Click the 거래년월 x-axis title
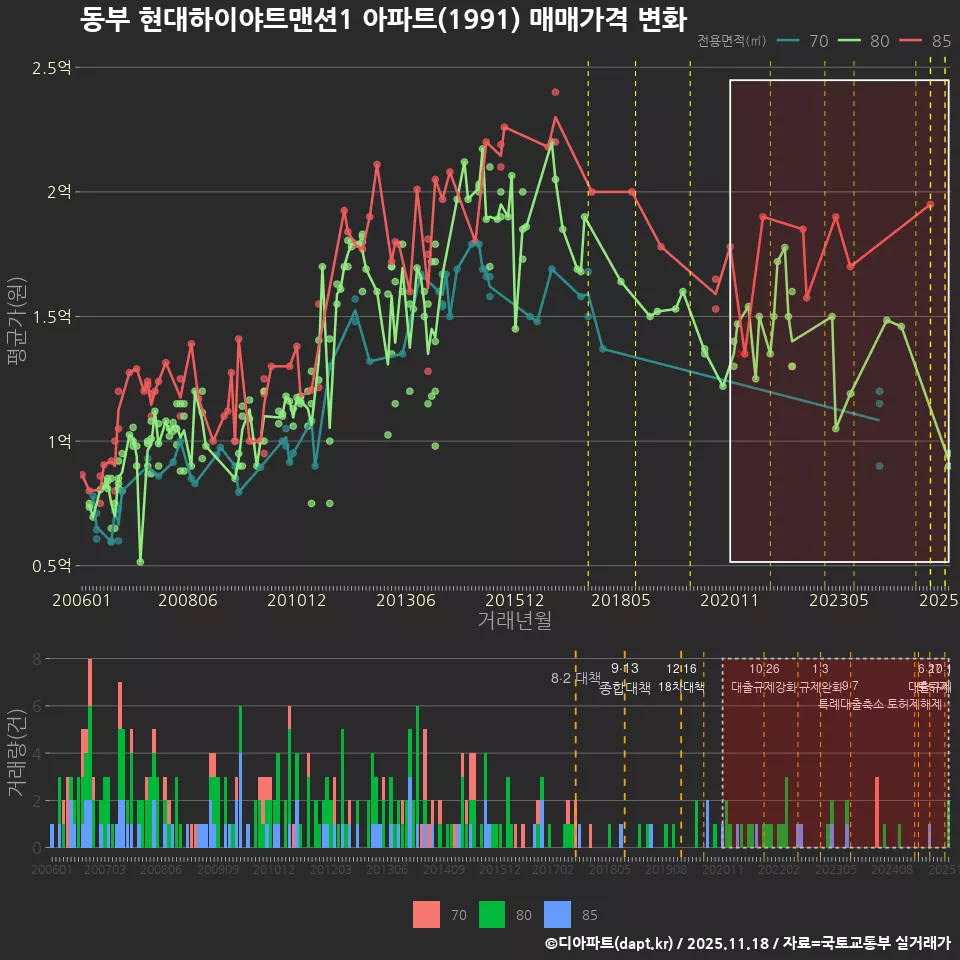The height and width of the screenshot is (960, 960). (514, 621)
